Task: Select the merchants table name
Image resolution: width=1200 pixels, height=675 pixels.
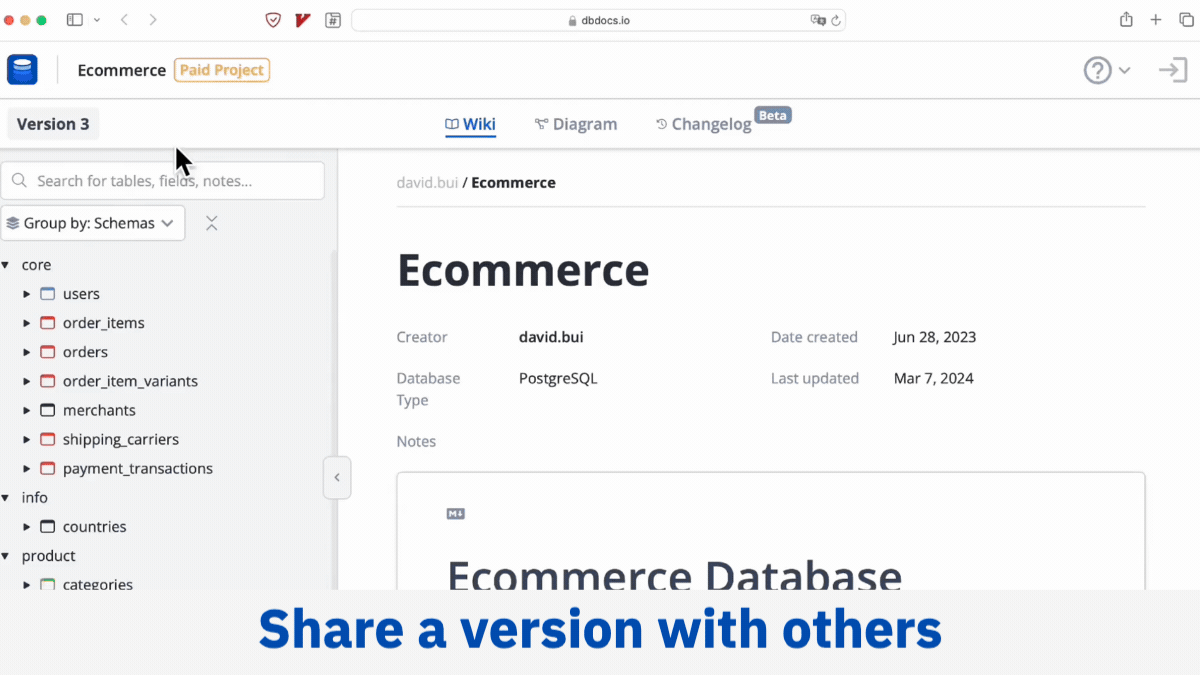Action: coord(99,410)
